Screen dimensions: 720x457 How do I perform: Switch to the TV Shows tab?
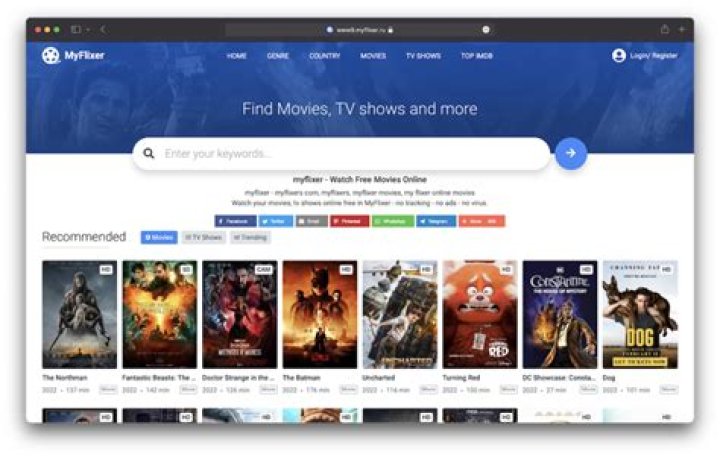204,238
